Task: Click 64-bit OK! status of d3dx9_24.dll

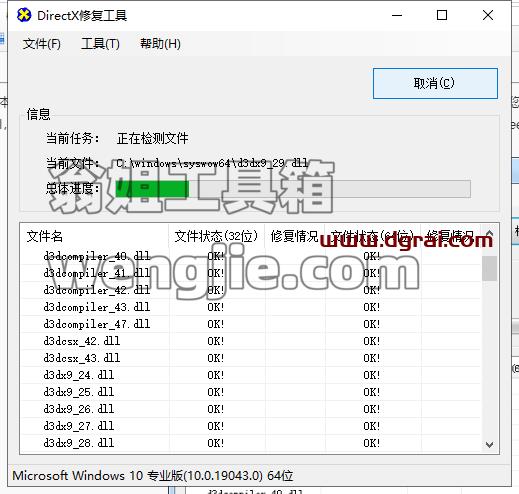Action: click(372, 375)
